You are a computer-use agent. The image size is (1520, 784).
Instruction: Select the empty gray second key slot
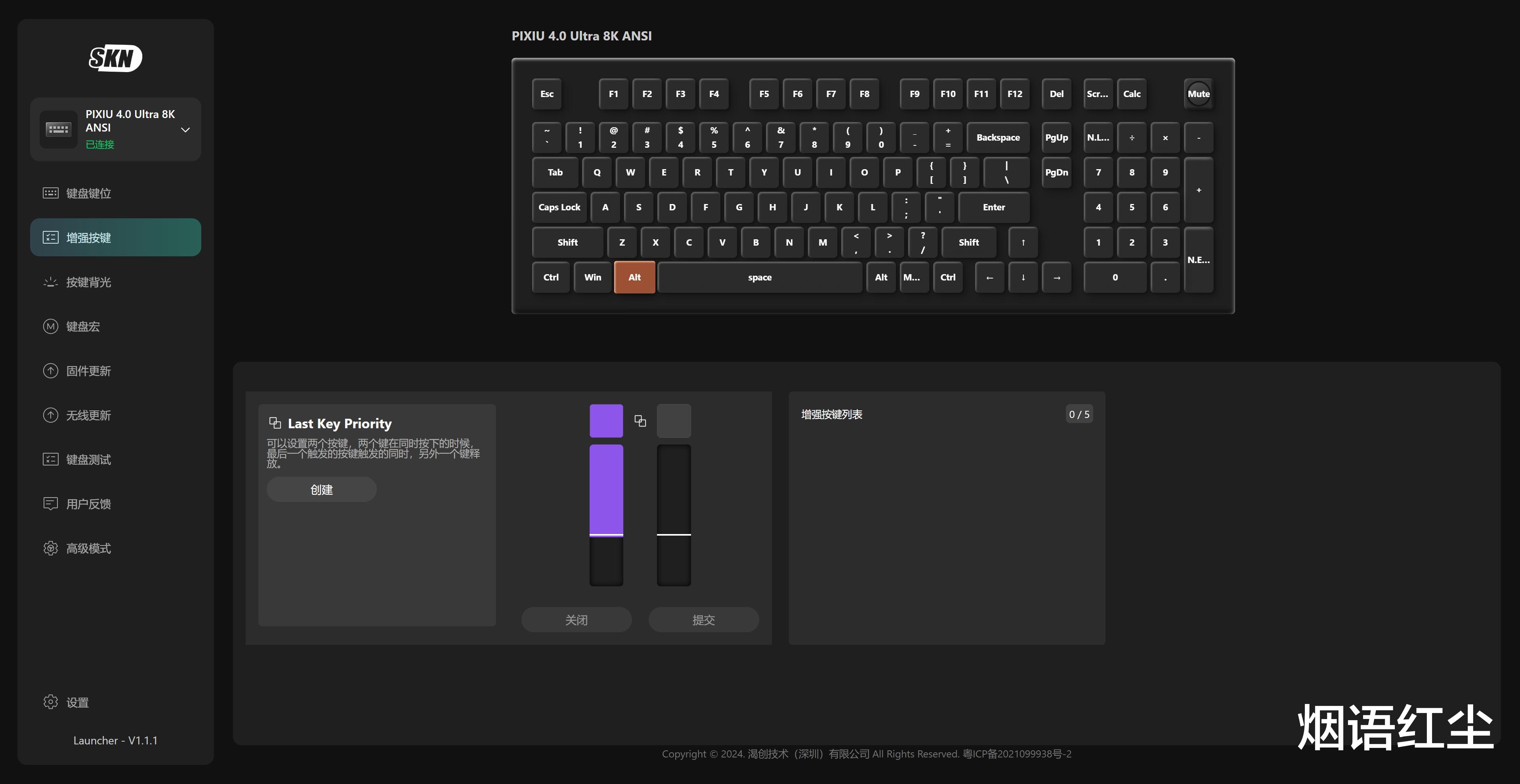pyautogui.click(x=674, y=421)
